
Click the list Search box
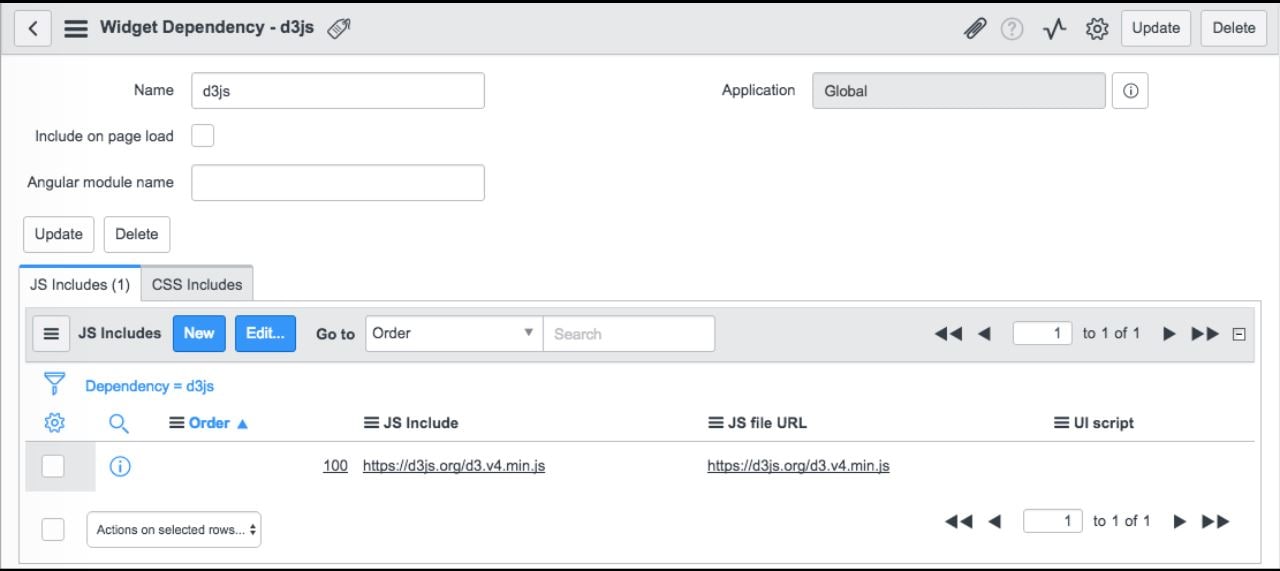pos(629,333)
